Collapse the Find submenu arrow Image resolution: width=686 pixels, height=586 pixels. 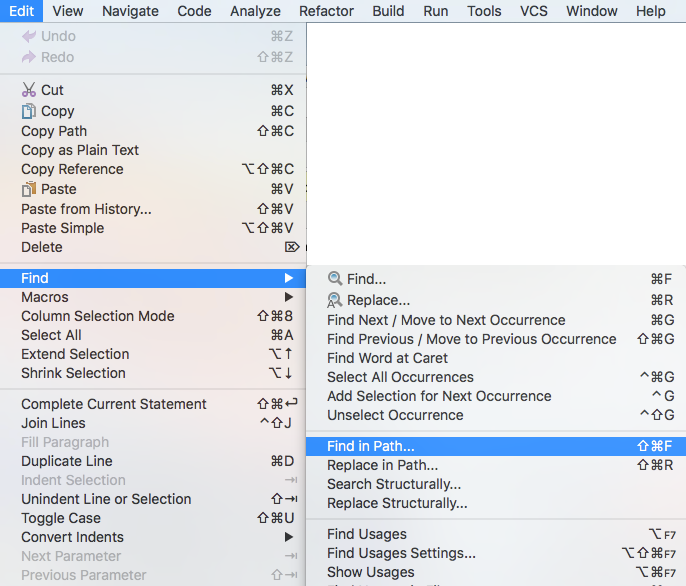click(288, 278)
